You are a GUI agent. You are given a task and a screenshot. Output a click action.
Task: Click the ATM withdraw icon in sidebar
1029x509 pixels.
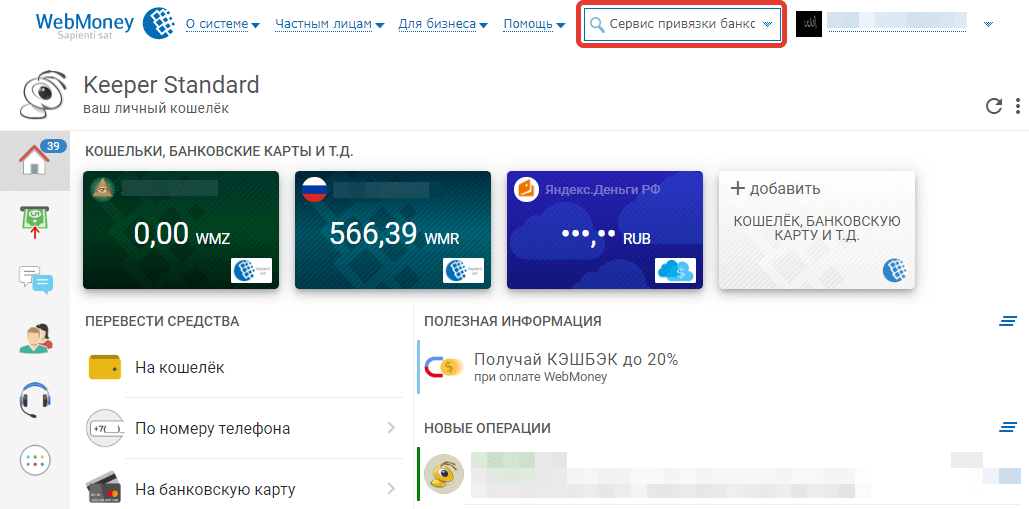click(x=35, y=221)
